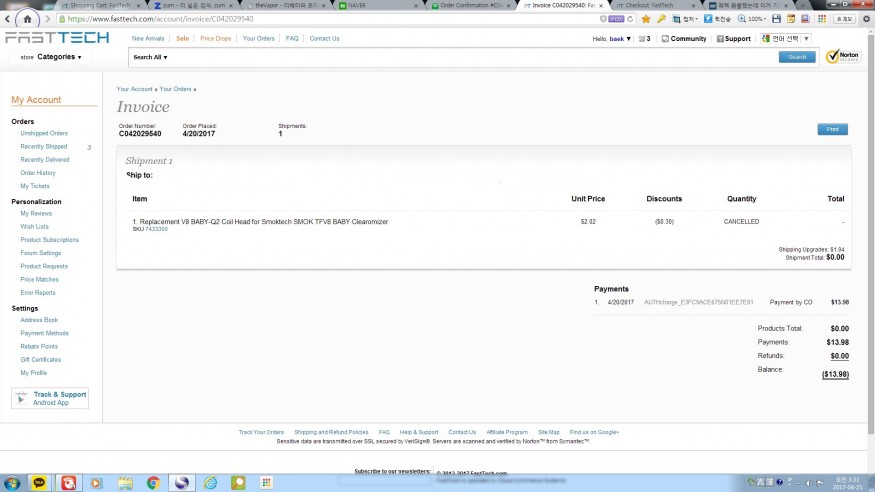The width and height of the screenshot is (875, 492).
Task: Open Unshipped Orders in sidebar
Action: [44, 133]
